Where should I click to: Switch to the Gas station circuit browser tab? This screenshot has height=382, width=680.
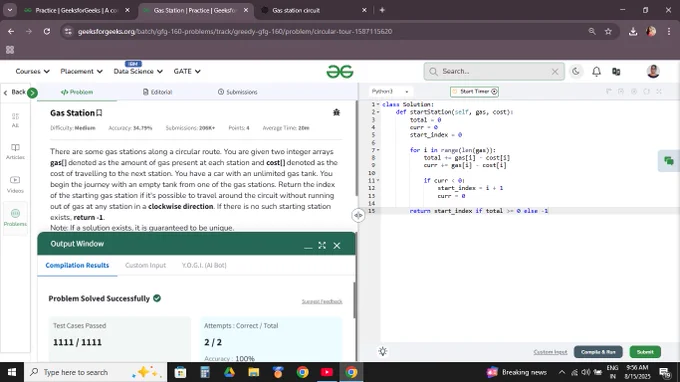point(314,10)
